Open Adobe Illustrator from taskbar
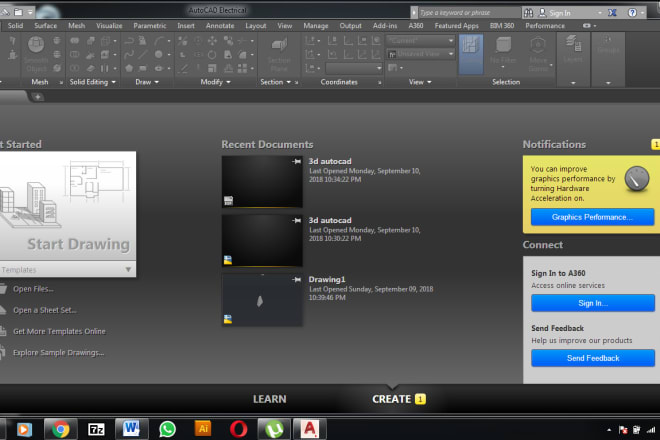 click(203, 429)
